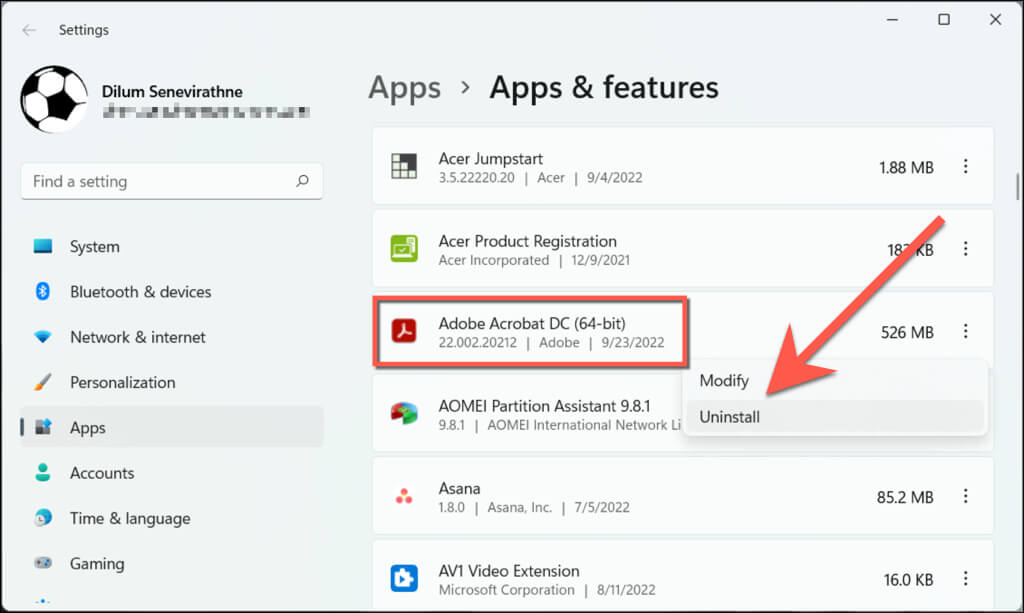Open the System settings category

tap(94, 247)
